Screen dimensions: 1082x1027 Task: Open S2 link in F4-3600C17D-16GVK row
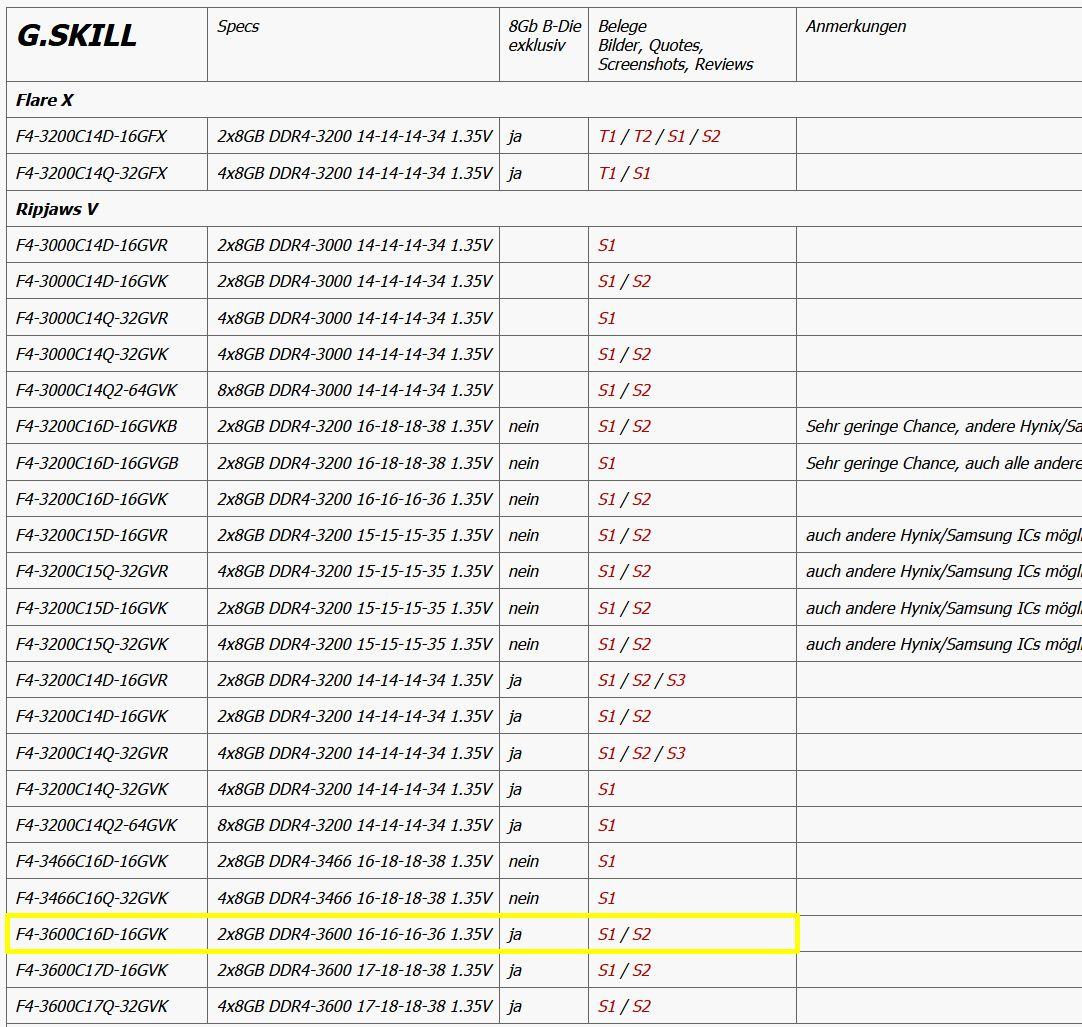click(641, 970)
